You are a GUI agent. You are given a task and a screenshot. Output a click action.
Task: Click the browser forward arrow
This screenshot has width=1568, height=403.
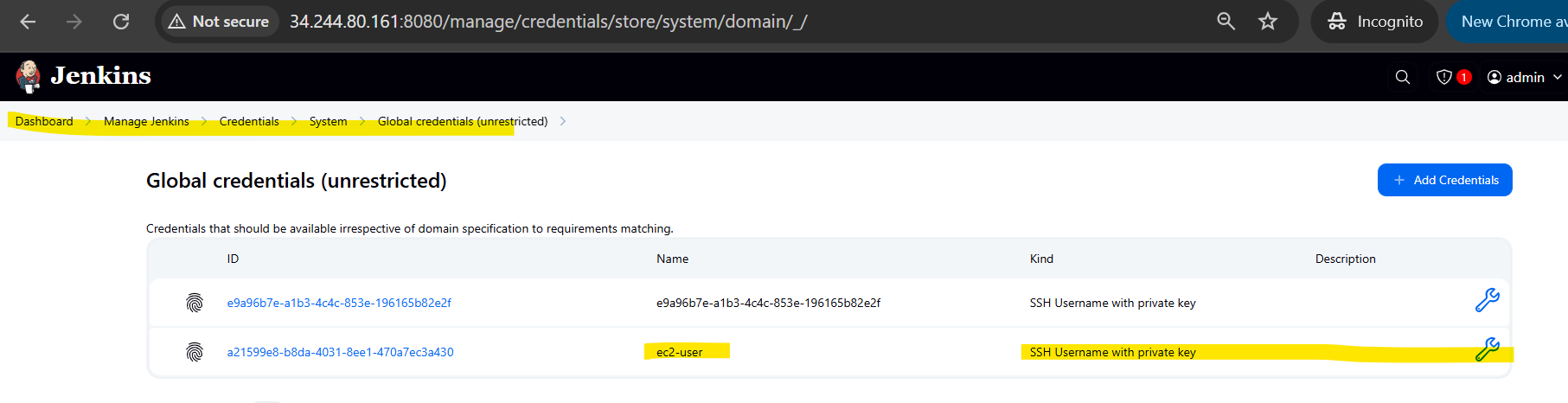coord(74,22)
